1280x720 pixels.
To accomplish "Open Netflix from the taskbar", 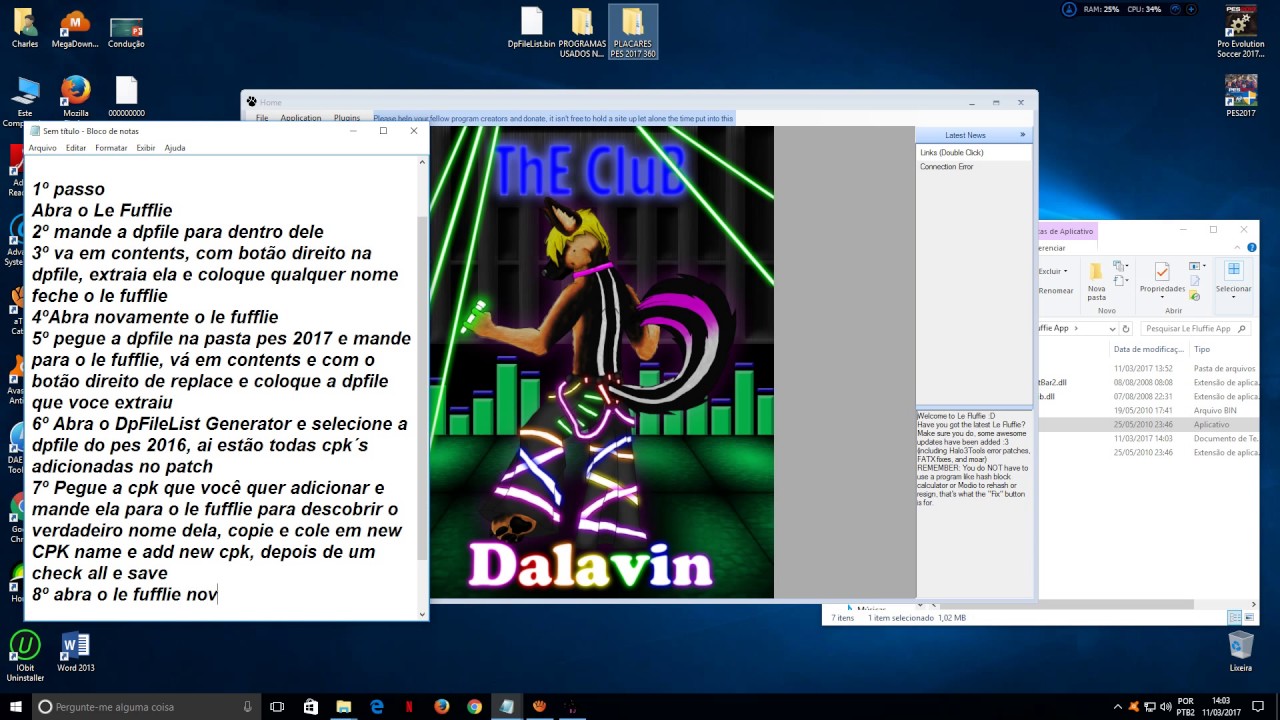I will (x=409, y=706).
